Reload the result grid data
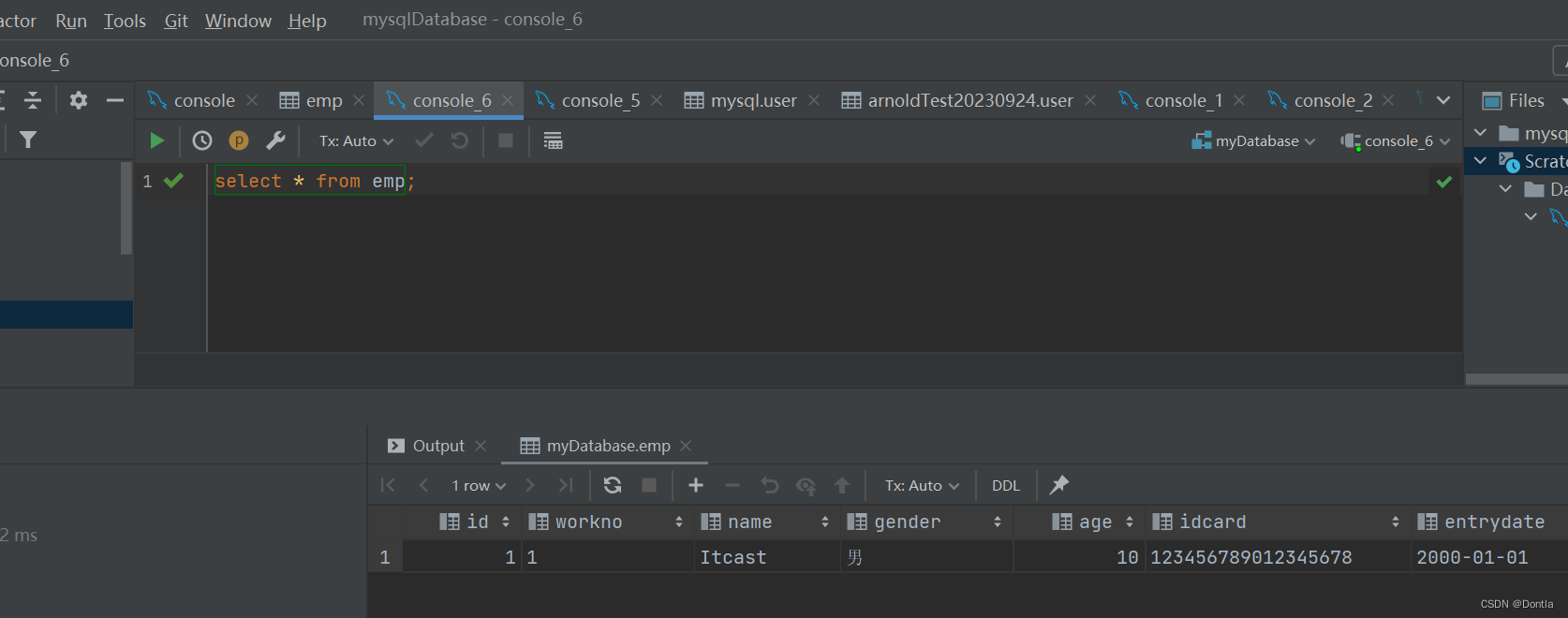1568x618 pixels. point(613,485)
